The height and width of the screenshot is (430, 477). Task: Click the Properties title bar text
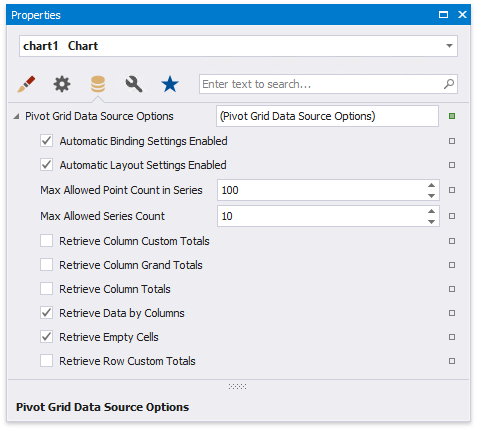[36, 15]
